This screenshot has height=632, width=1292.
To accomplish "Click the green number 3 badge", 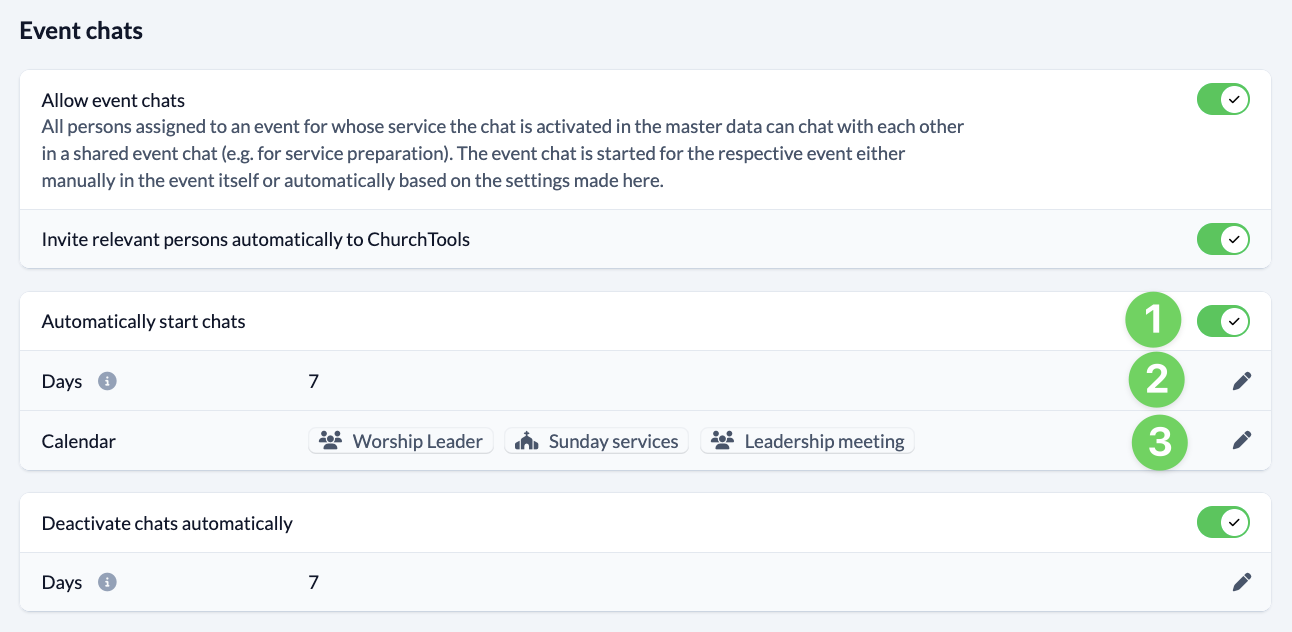I will point(1160,441).
